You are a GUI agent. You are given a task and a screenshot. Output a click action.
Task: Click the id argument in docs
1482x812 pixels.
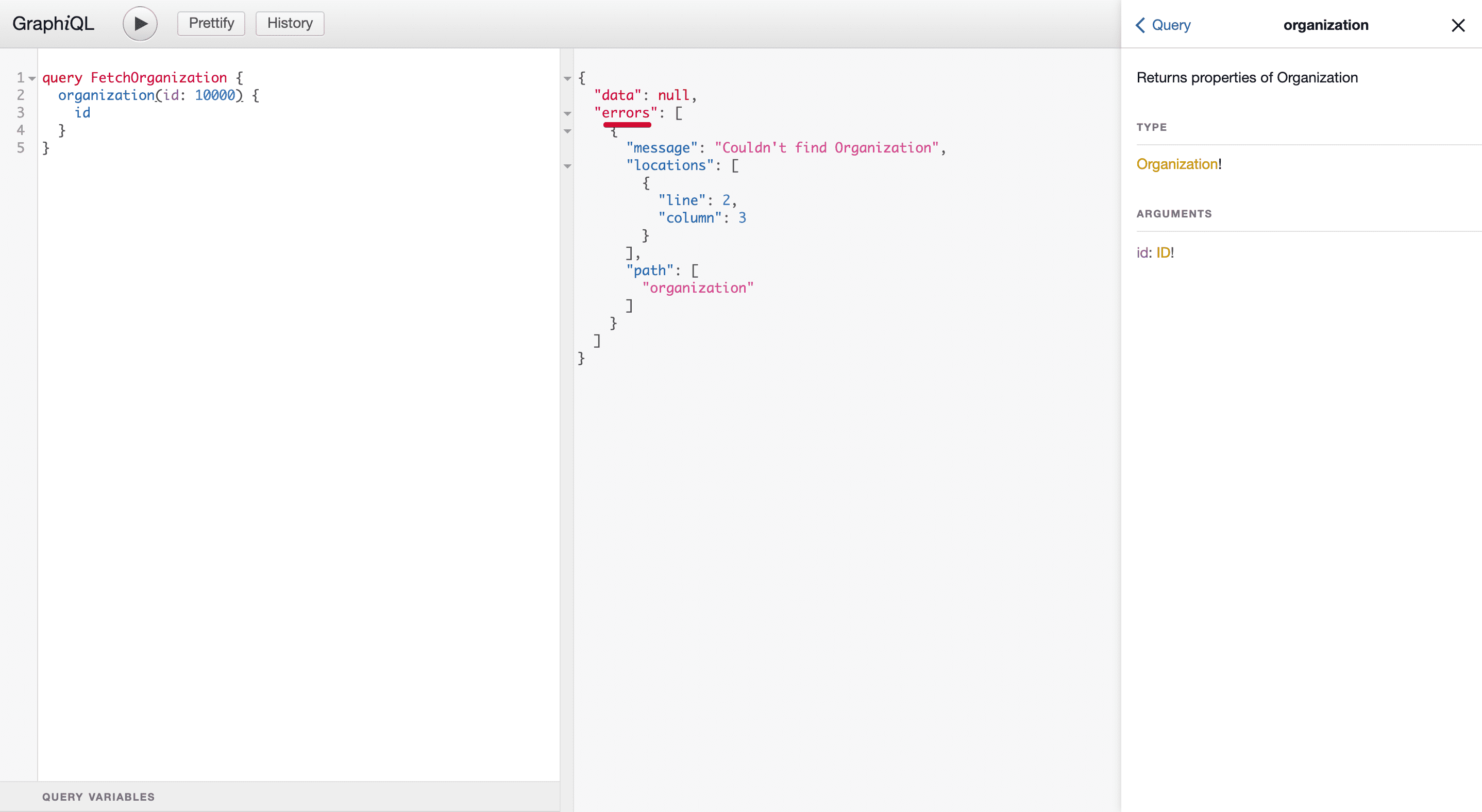tap(1141, 252)
